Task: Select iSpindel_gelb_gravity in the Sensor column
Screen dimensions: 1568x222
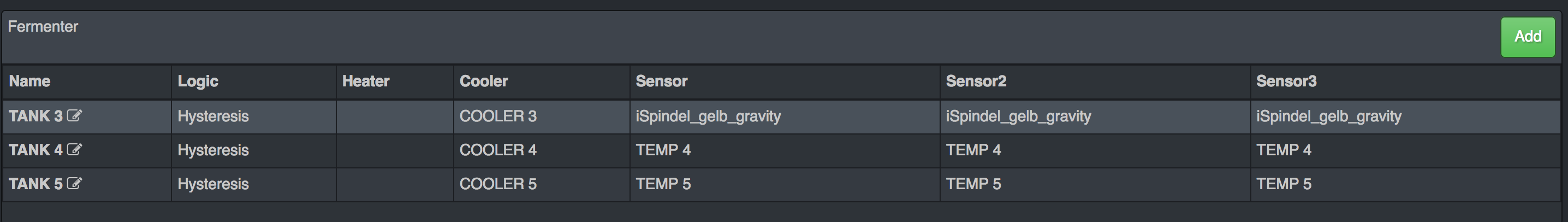Action: coord(708,116)
